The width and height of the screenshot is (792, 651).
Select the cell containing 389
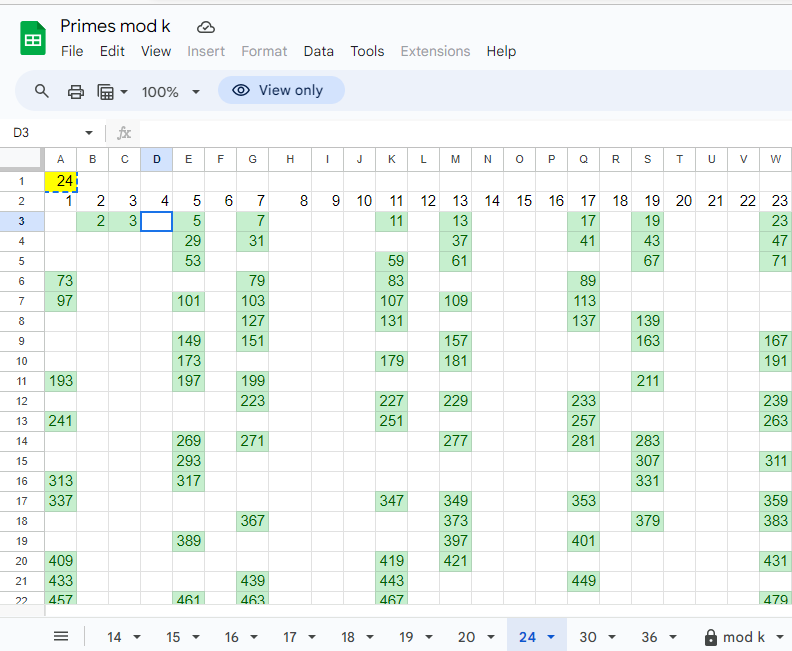(188, 541)
